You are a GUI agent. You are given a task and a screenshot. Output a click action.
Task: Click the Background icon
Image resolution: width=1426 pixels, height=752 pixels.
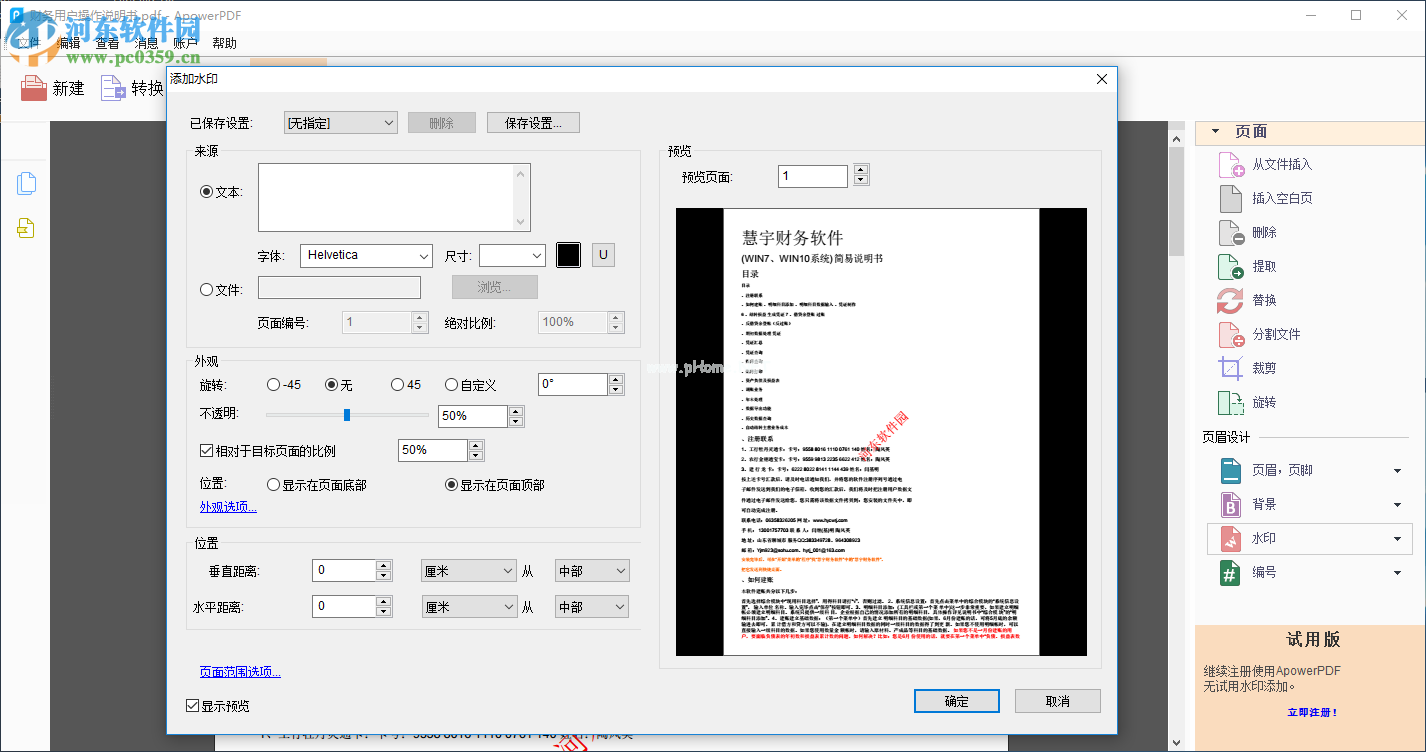click(1230, 504)
